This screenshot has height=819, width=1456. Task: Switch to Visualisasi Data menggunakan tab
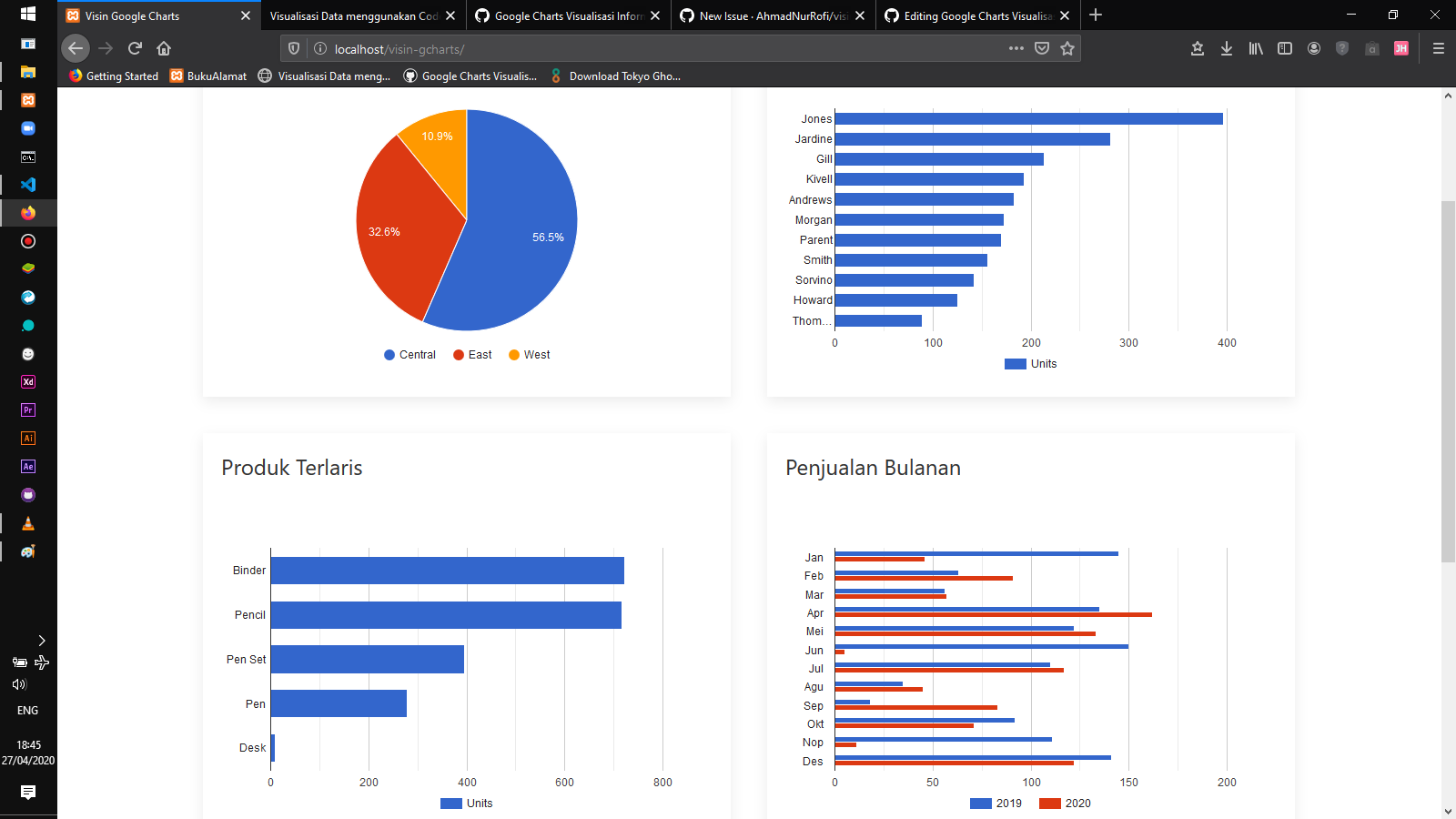[354, 15]
